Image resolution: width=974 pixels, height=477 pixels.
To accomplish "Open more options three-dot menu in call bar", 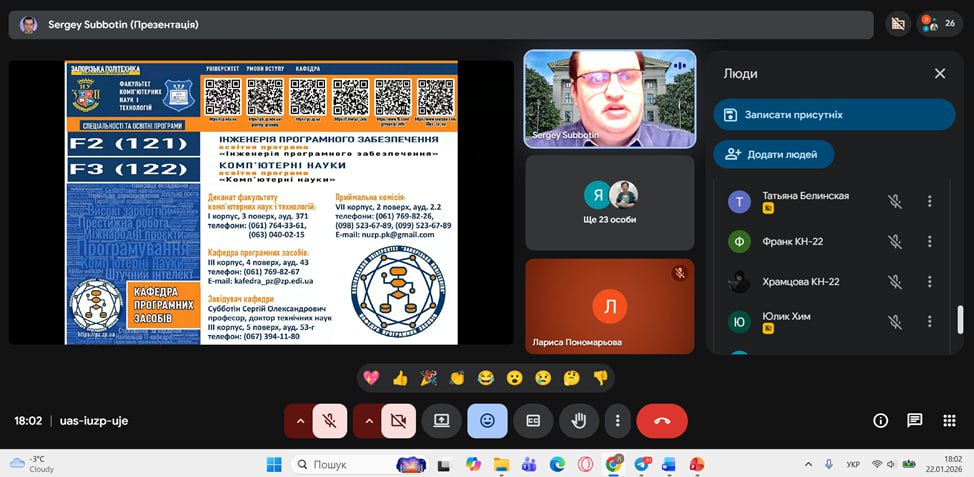I will tap(618, 421).
